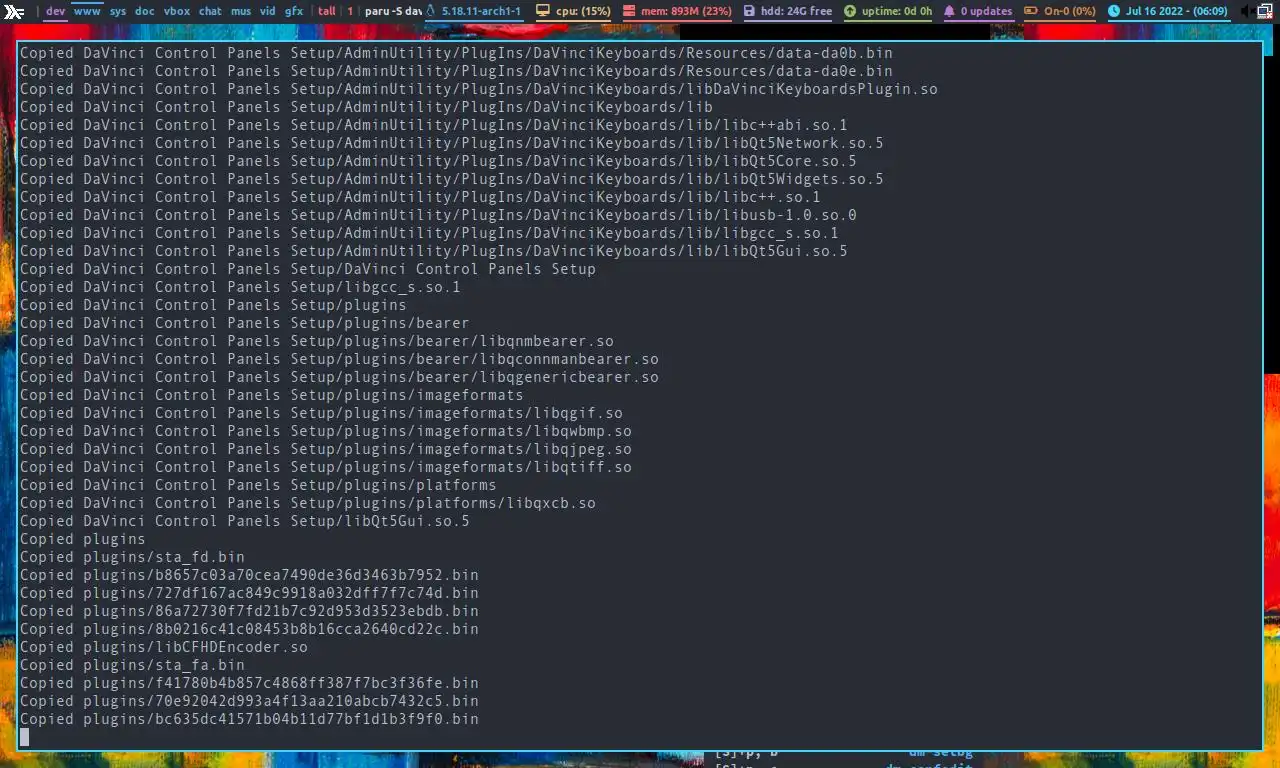The width and height of the screenshot is (1280, 768).
Task: Click the line ending libqxcb.so
Action: (308, 503)
